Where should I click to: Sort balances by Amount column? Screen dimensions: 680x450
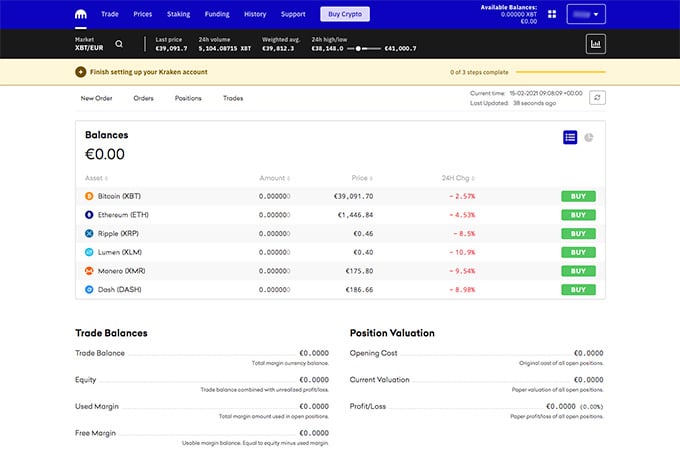tap(275, 178)
